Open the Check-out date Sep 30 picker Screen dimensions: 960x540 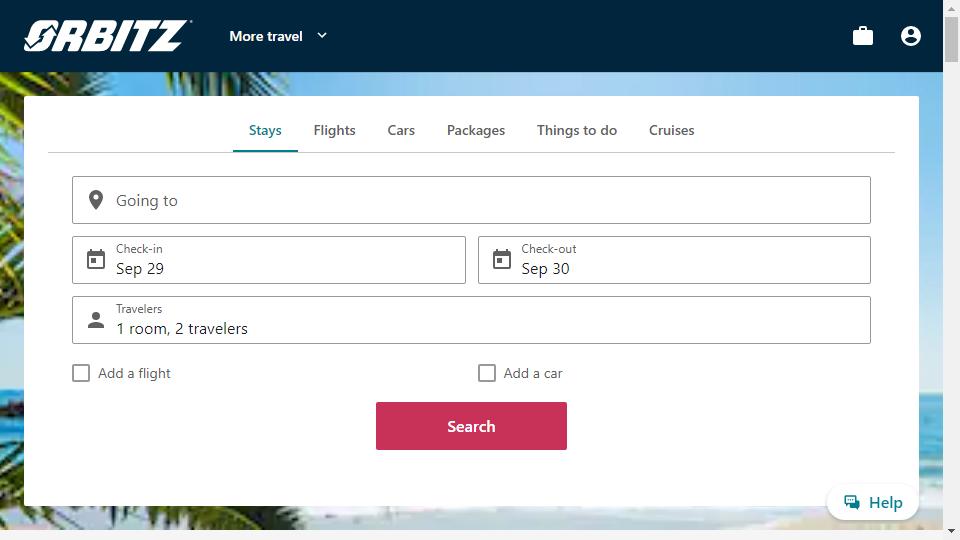pyautogui.click(x=674, y=260)
